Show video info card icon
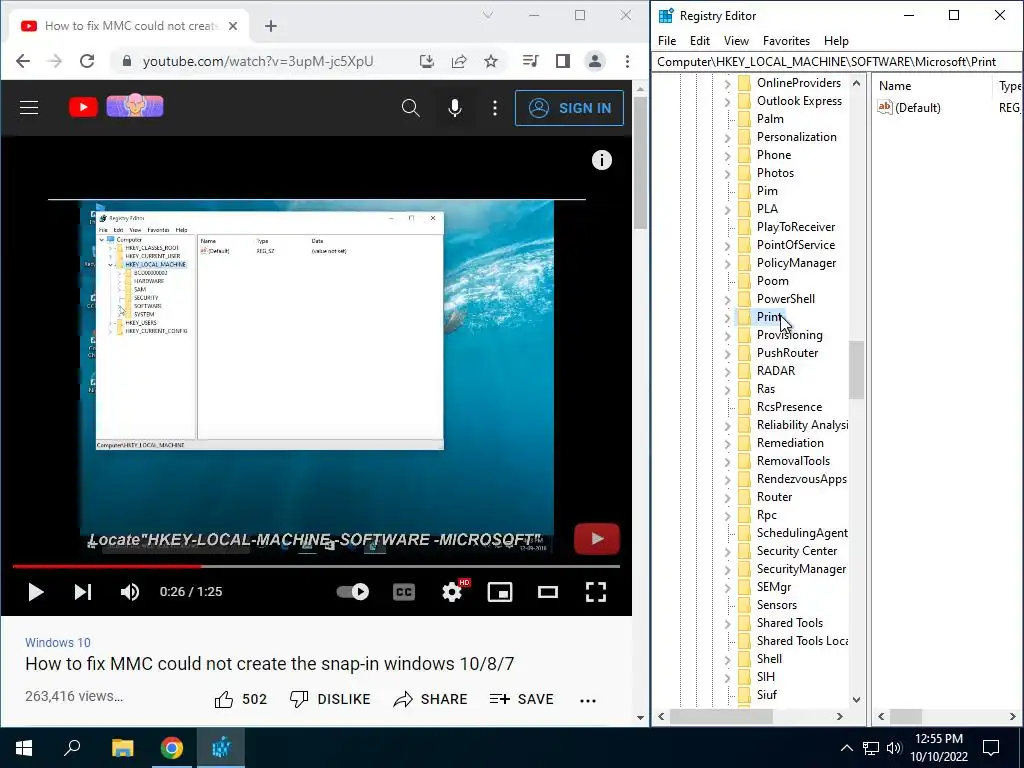 (601, 160)
